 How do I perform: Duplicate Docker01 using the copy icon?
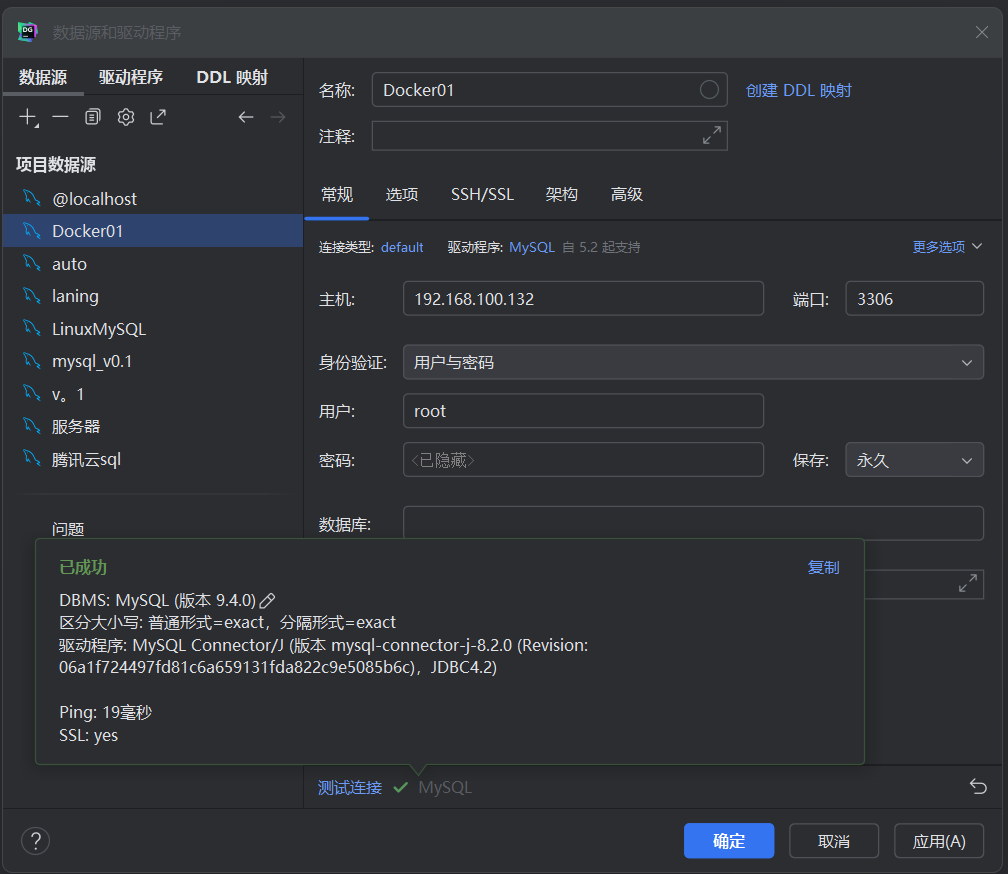click(92, 117)
